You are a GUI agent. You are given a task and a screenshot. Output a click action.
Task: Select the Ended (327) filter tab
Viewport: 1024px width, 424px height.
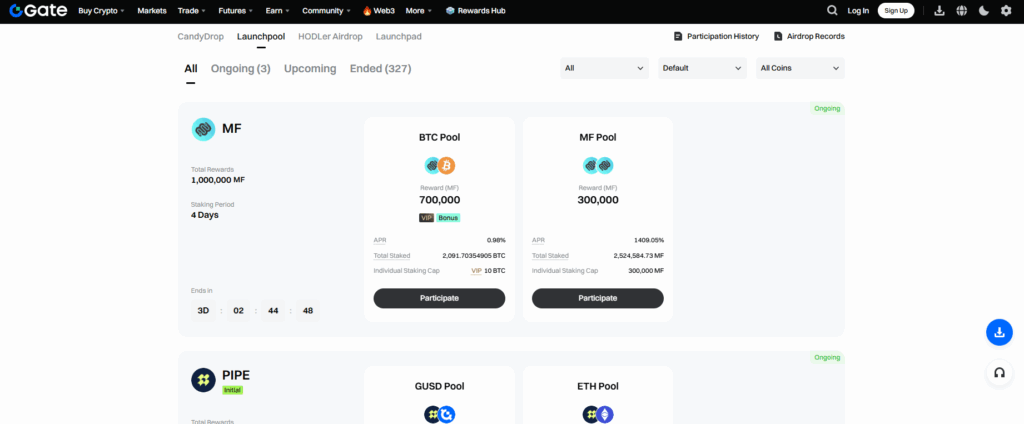(x=380, y=69)
